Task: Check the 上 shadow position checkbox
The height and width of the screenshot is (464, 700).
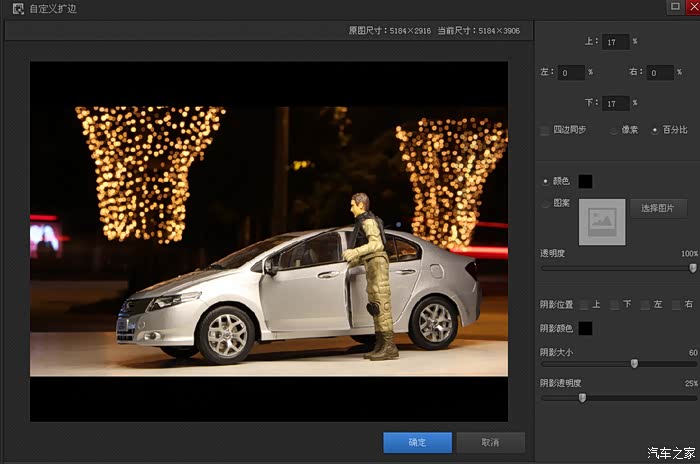Action: (x=585, y=304)
